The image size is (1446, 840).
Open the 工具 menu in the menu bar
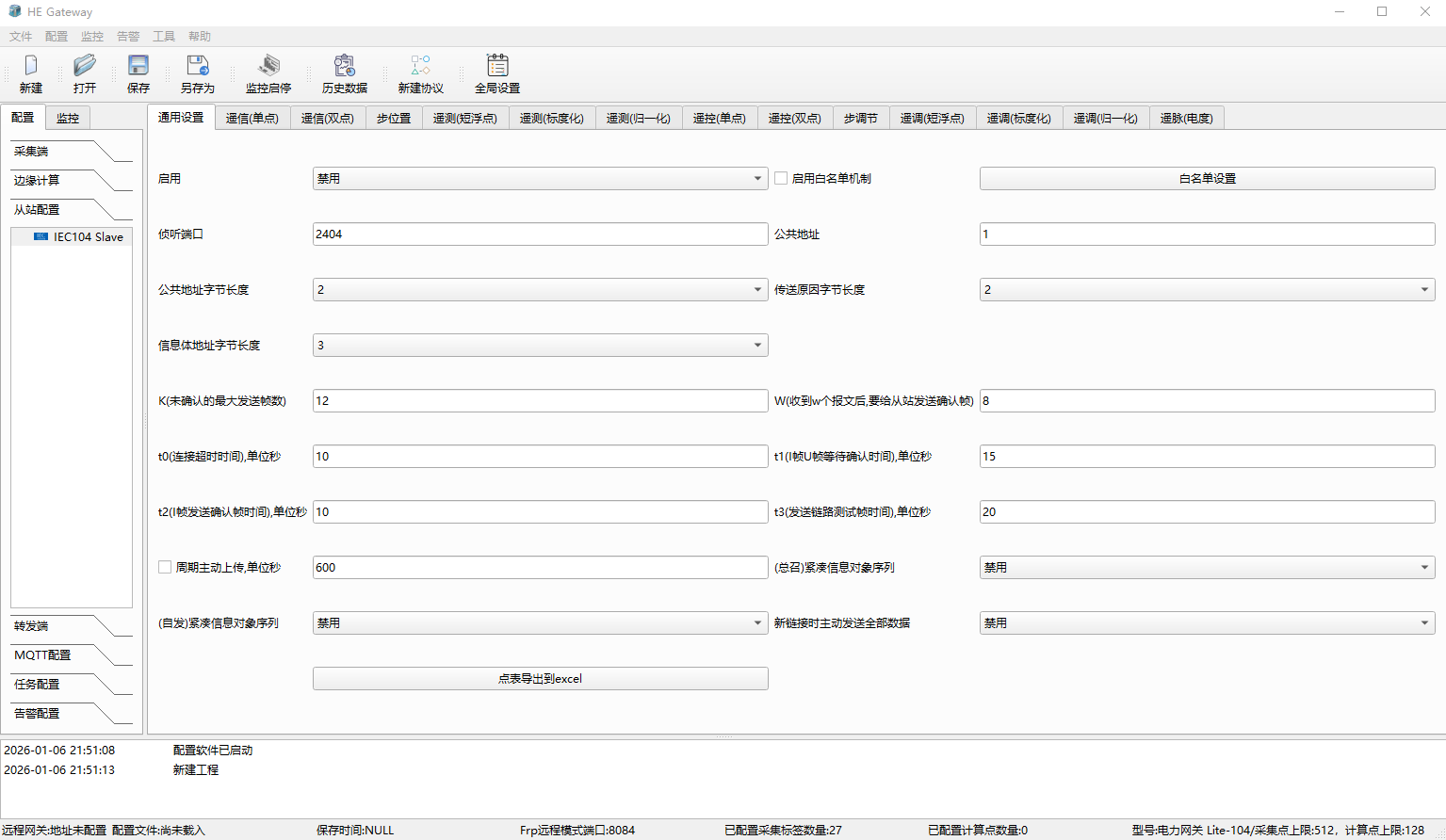(164, 37)
